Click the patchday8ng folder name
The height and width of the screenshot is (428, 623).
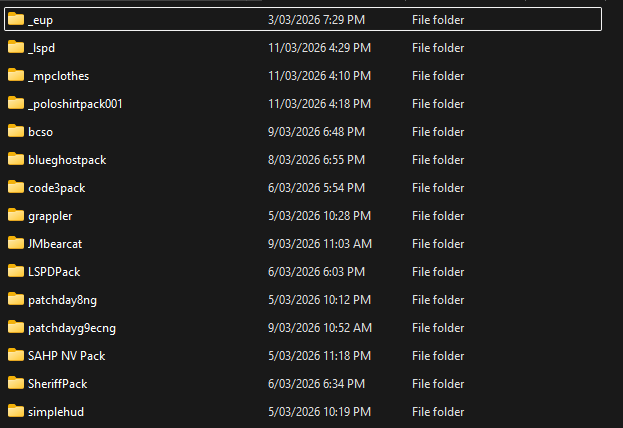click(x=62, y=300)
